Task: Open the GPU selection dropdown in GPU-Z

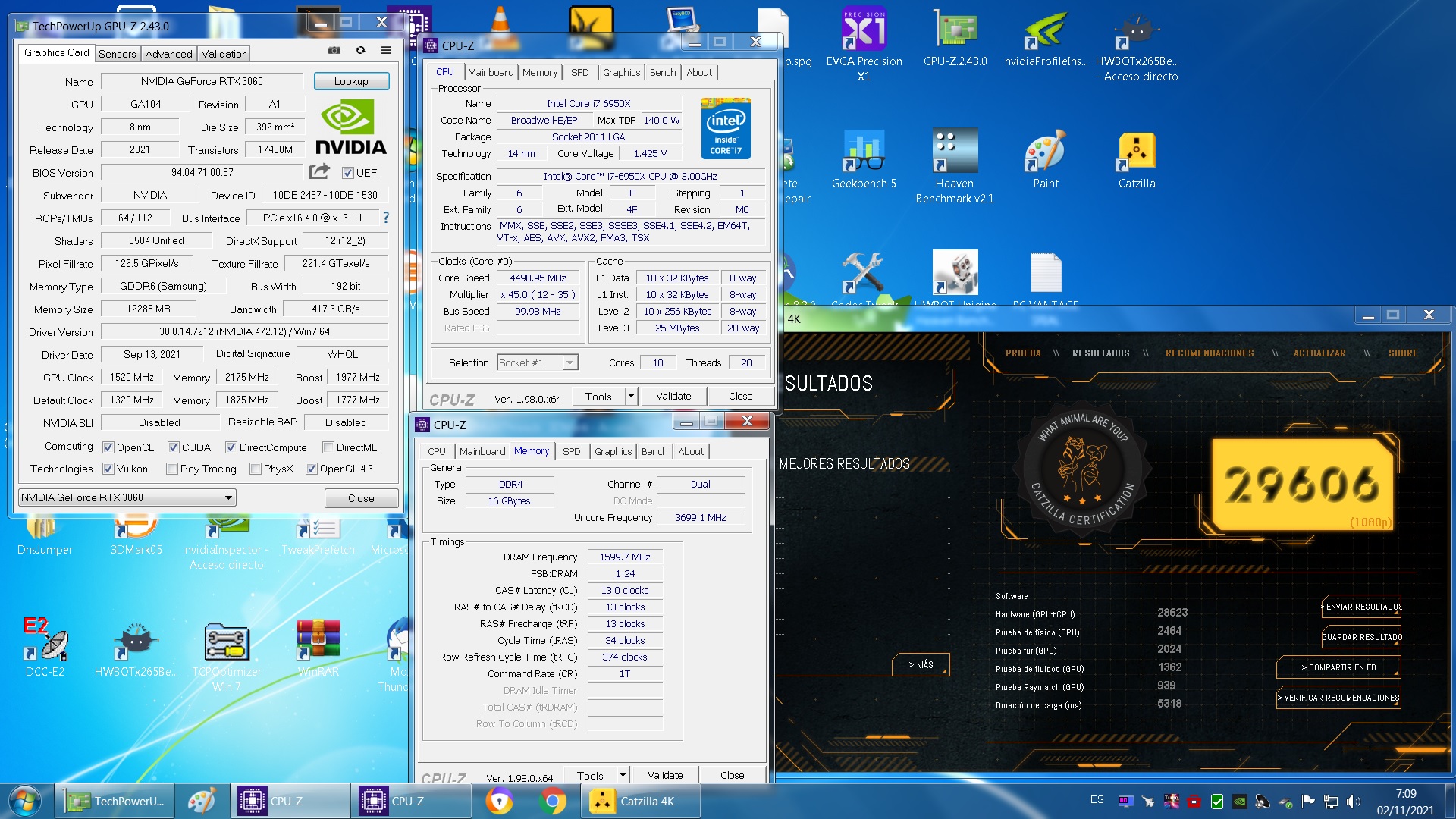Action: coord(127,497)
